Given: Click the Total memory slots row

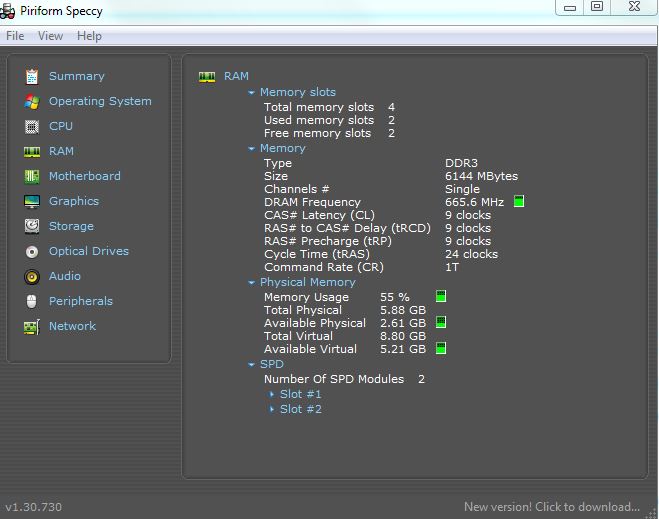Looking at the screenshot, I should tap(330, 107).
